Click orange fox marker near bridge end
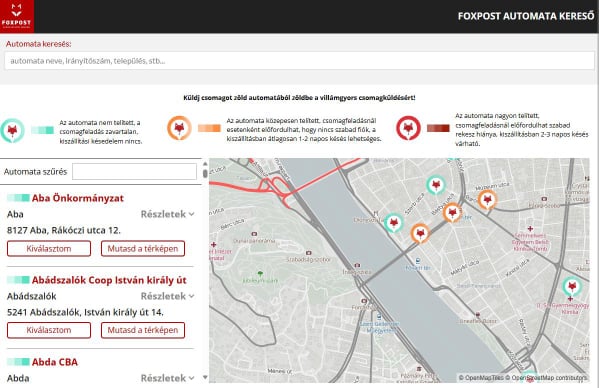This screenshot has height=388, width=599. pyautogui.click(x=420, y=233)
